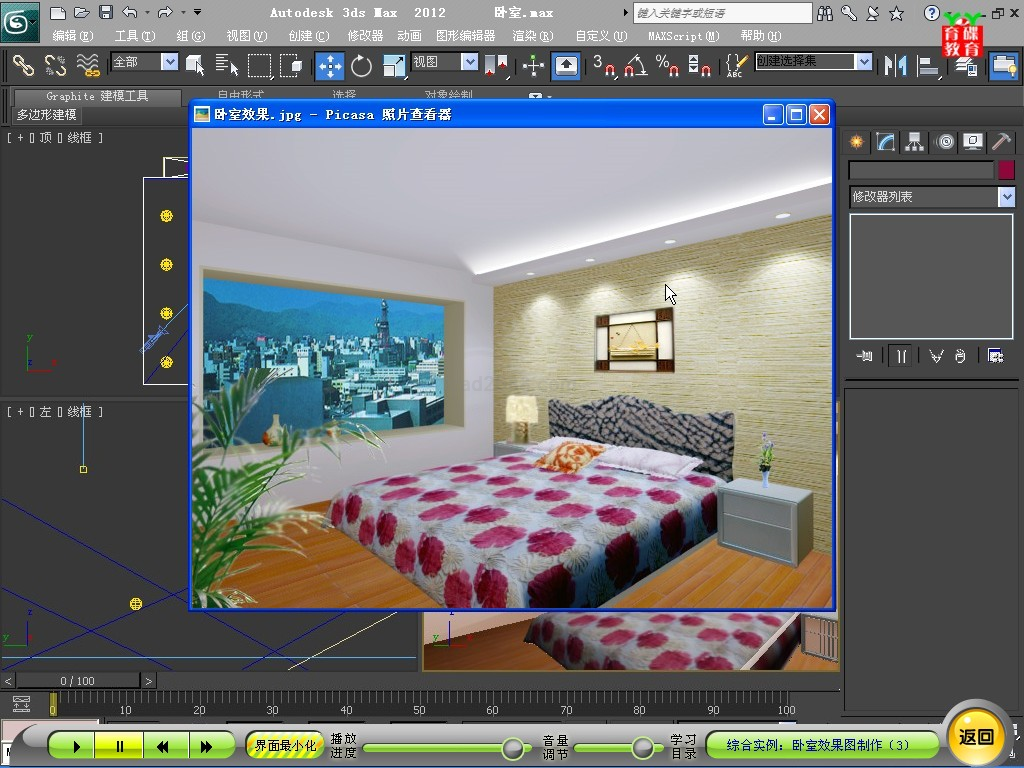Click the Mirror tool icon
This screenshot has height=768, width=1024.
click(x=894, y=66)
